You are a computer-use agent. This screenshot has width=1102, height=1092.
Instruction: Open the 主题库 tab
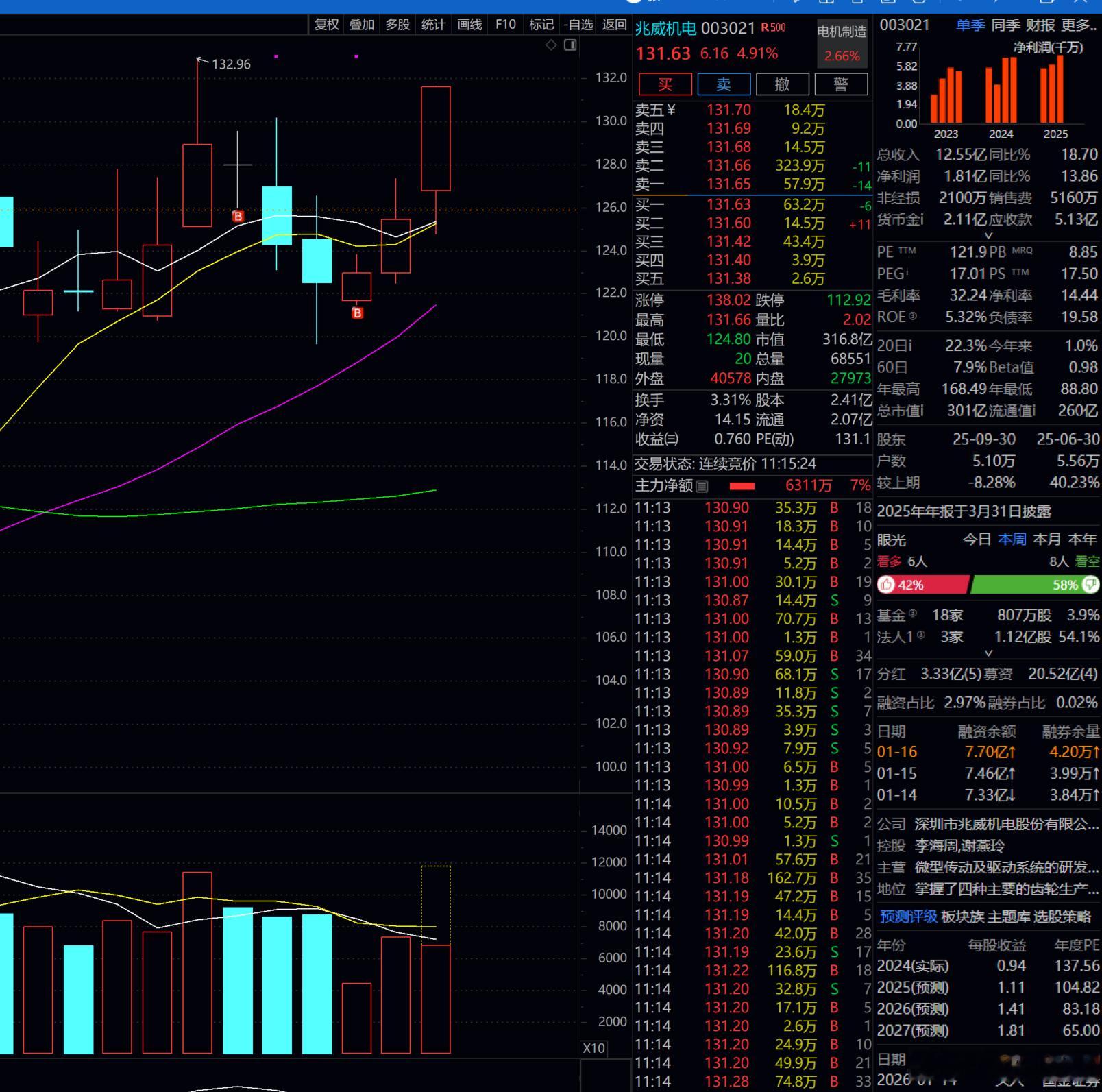[1009, 917]
